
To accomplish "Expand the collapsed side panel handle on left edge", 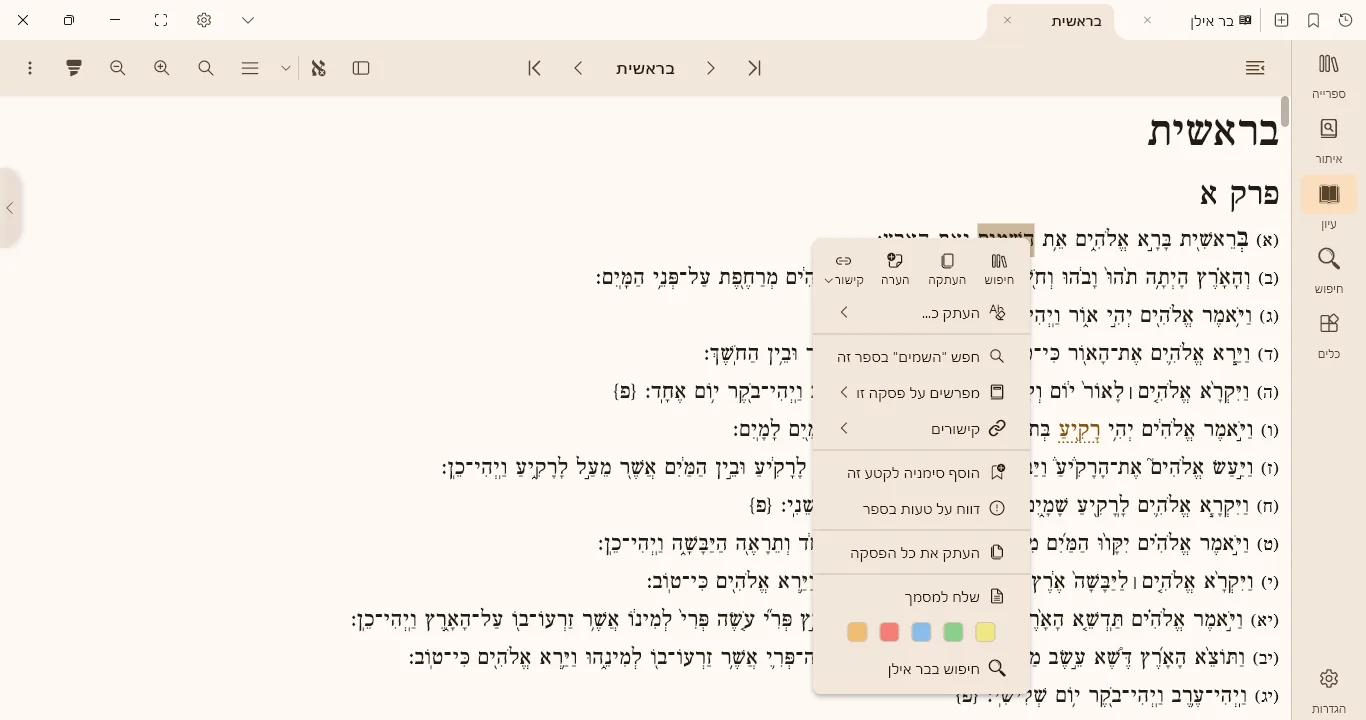I will click(x=10, y=208).
